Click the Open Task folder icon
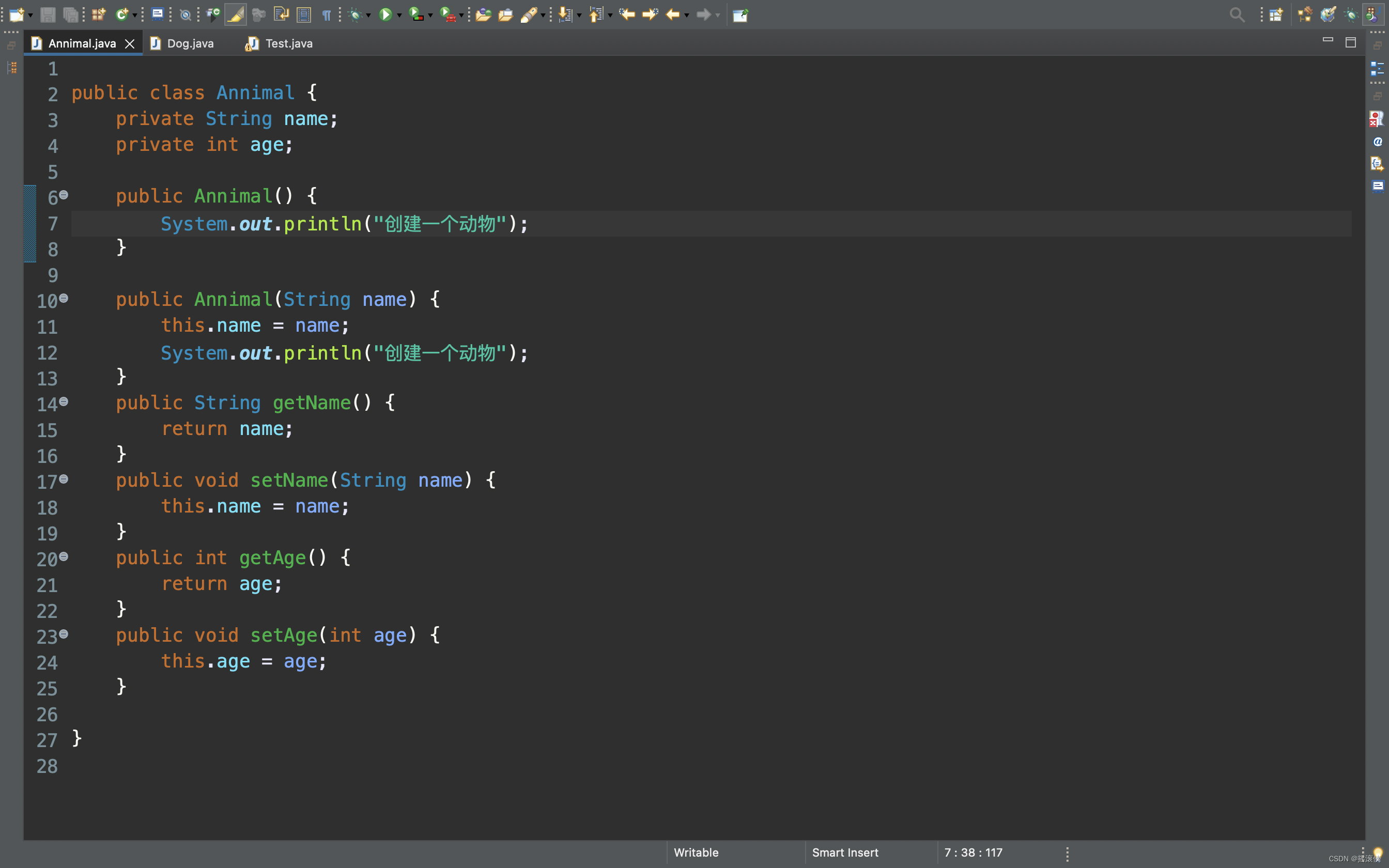1389x868 pixels. coord(506,14)
